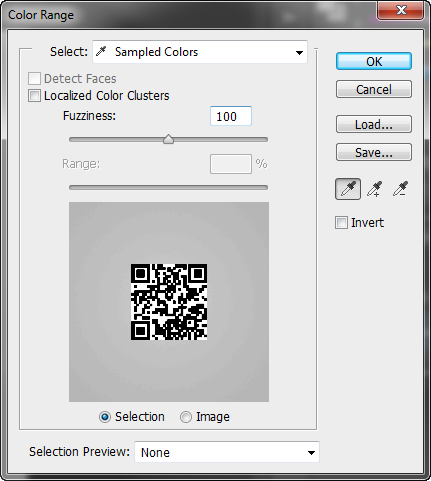Select the Eyedropper tool
431x481 pixels.
coord(348,189)
